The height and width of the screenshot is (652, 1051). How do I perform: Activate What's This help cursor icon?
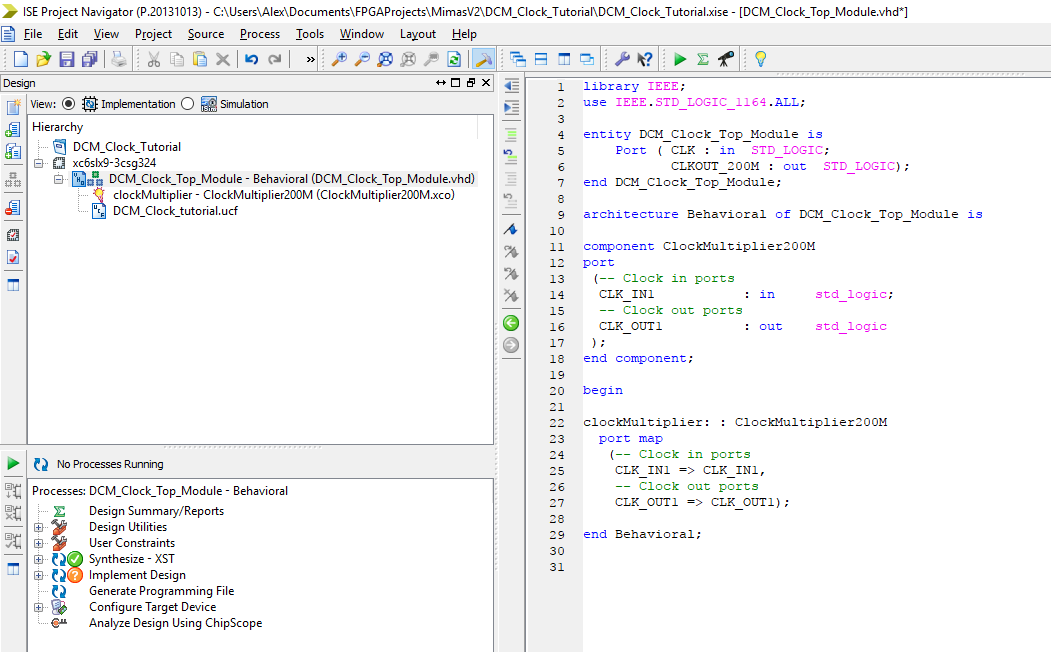click(645, 59)
